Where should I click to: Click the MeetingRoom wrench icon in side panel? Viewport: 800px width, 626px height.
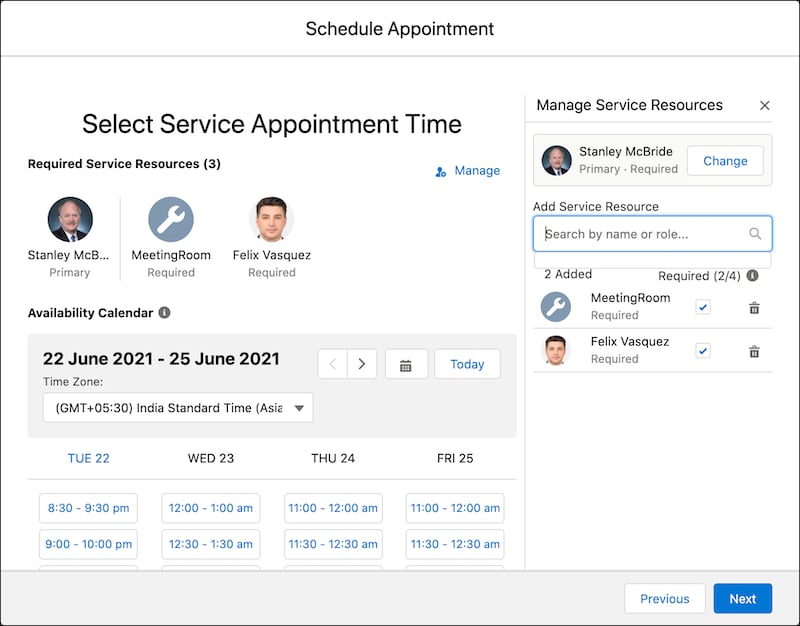tap(556, 307)
